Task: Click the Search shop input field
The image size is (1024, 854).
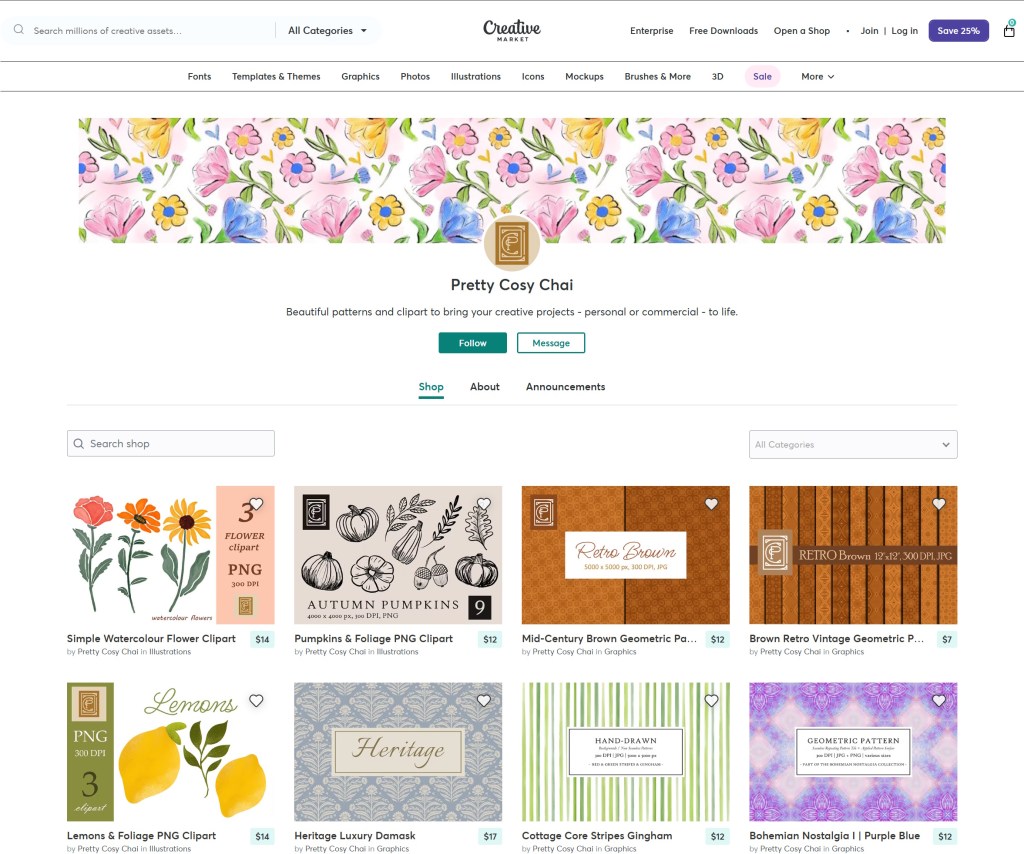Action: (x=171, y=444)
